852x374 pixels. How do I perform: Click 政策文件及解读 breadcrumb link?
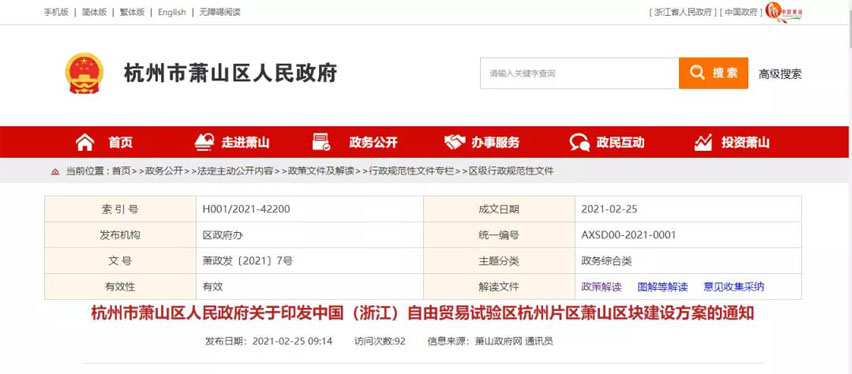point(321,171)
